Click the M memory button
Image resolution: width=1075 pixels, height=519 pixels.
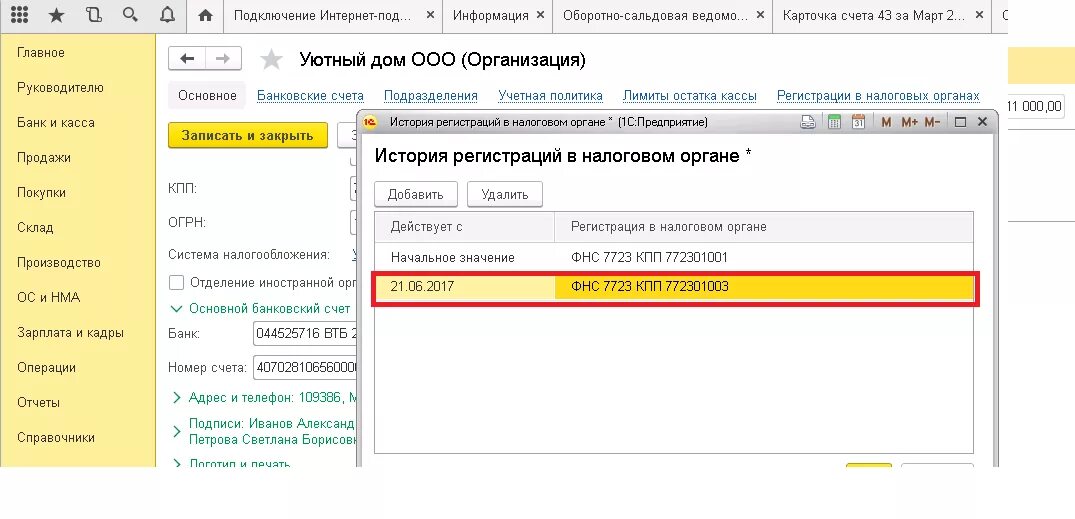(x=886, y=122)
